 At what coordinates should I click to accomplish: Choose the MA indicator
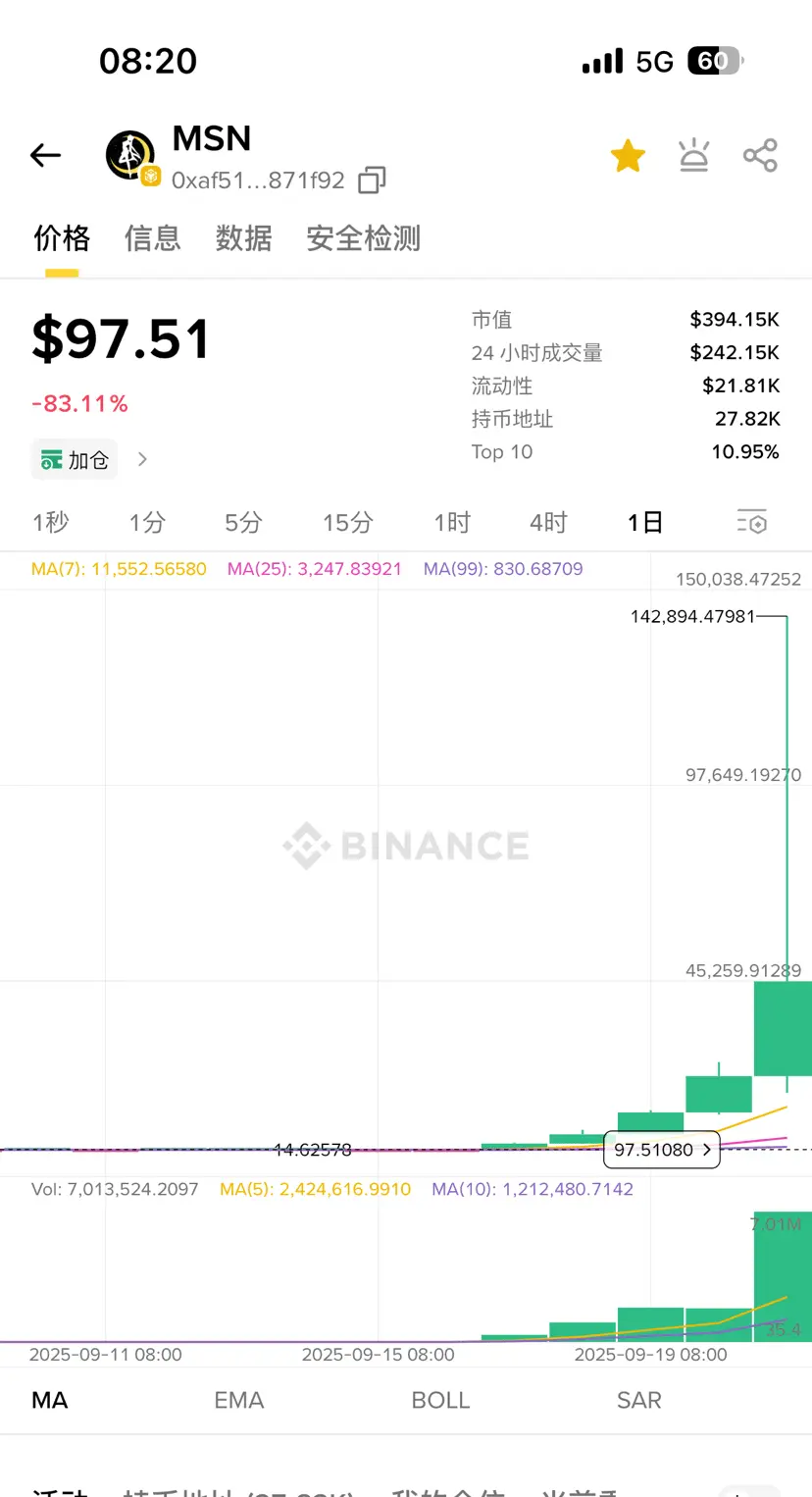[x=50, y=1400]
